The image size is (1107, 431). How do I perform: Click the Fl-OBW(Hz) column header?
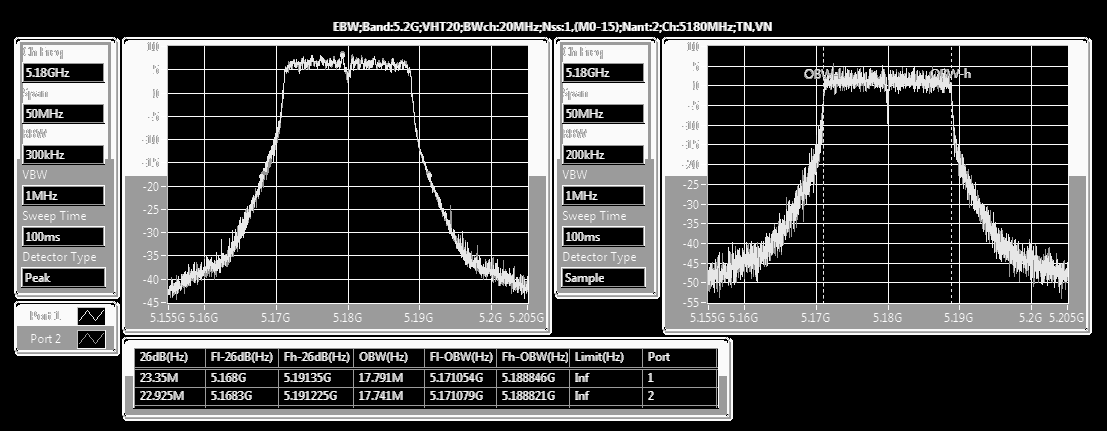coord(460,358)
